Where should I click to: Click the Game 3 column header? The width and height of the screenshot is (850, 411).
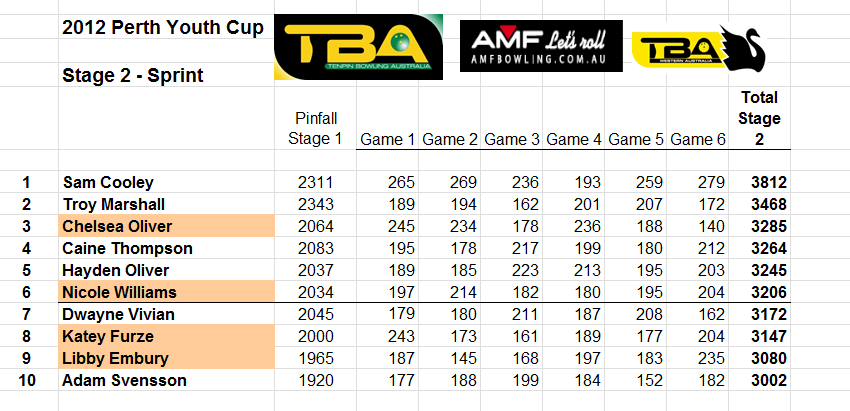click(511, 140)
